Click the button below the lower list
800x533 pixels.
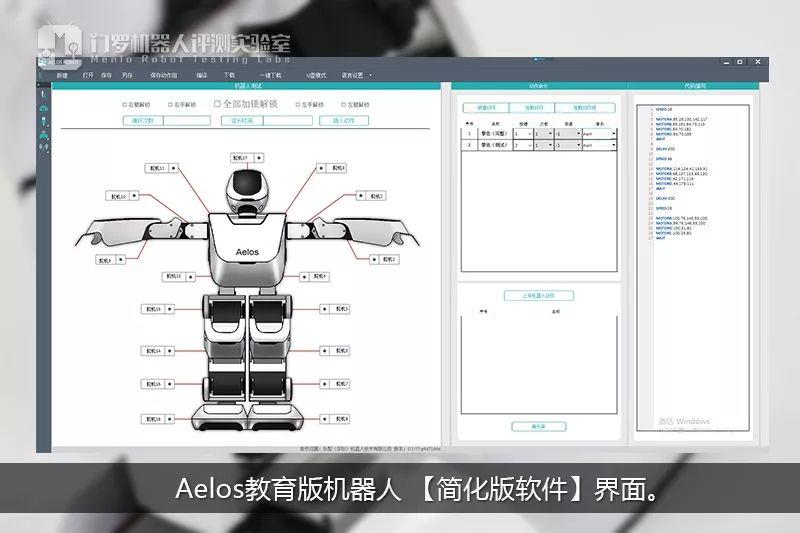pyautogui.click(x=539, y=426)
